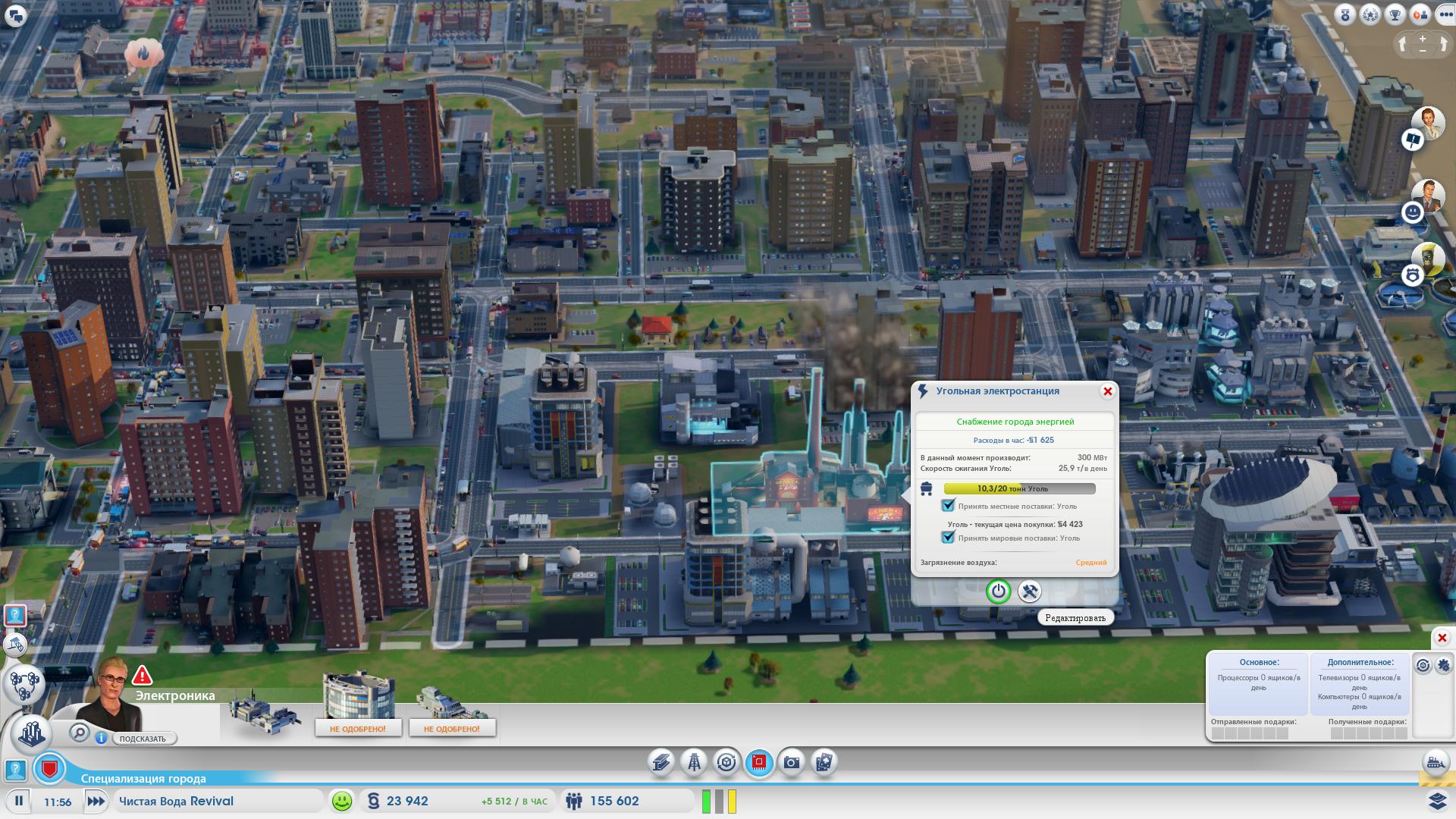Open the playing cards gambling specialization icon
The height and width of the screenshot is (819, 1456).
824,762
